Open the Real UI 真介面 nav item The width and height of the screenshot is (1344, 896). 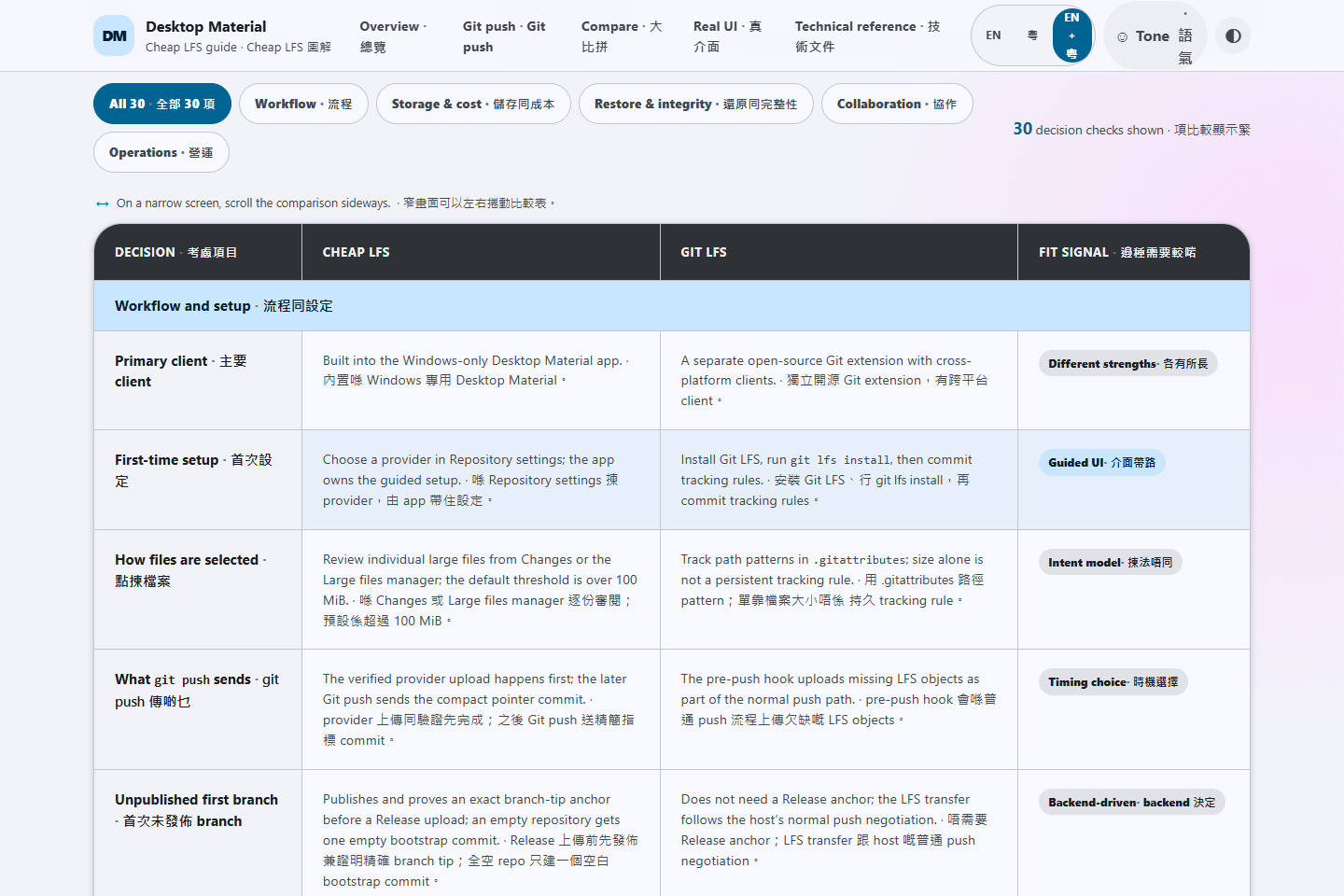[727, 36]
